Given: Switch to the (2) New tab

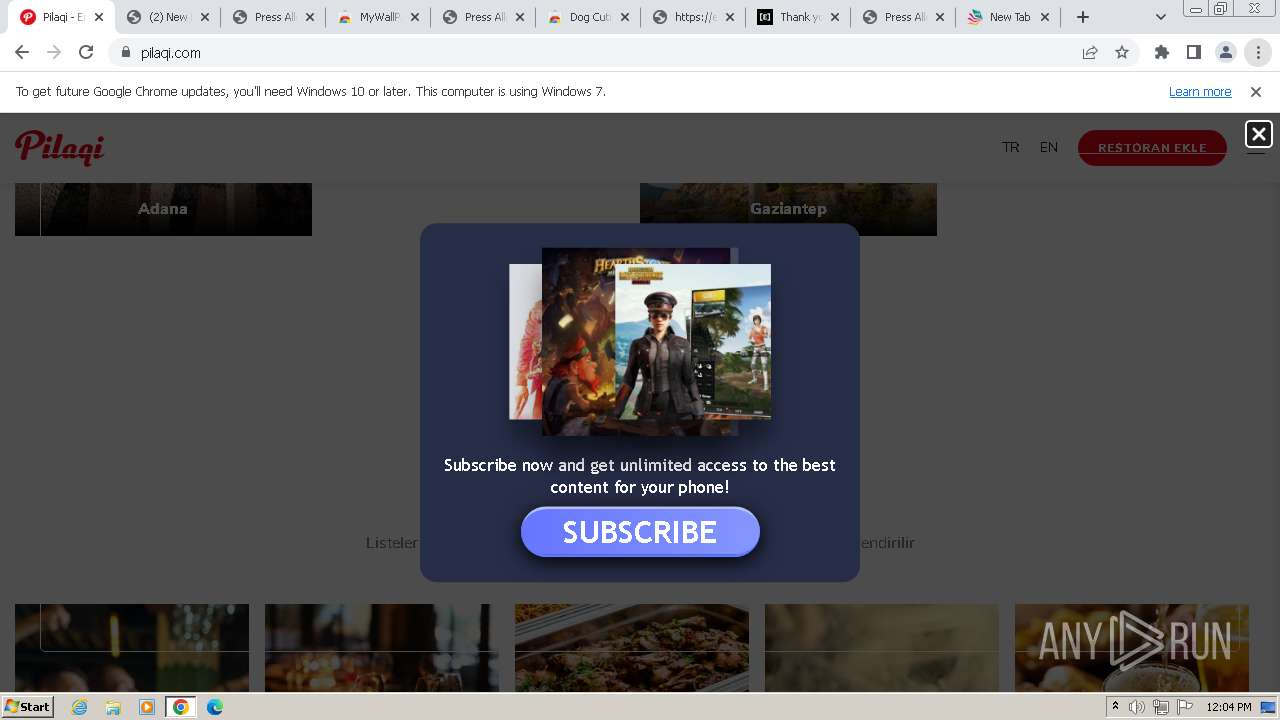Looking at the screenshot, I should coord(167,17).
